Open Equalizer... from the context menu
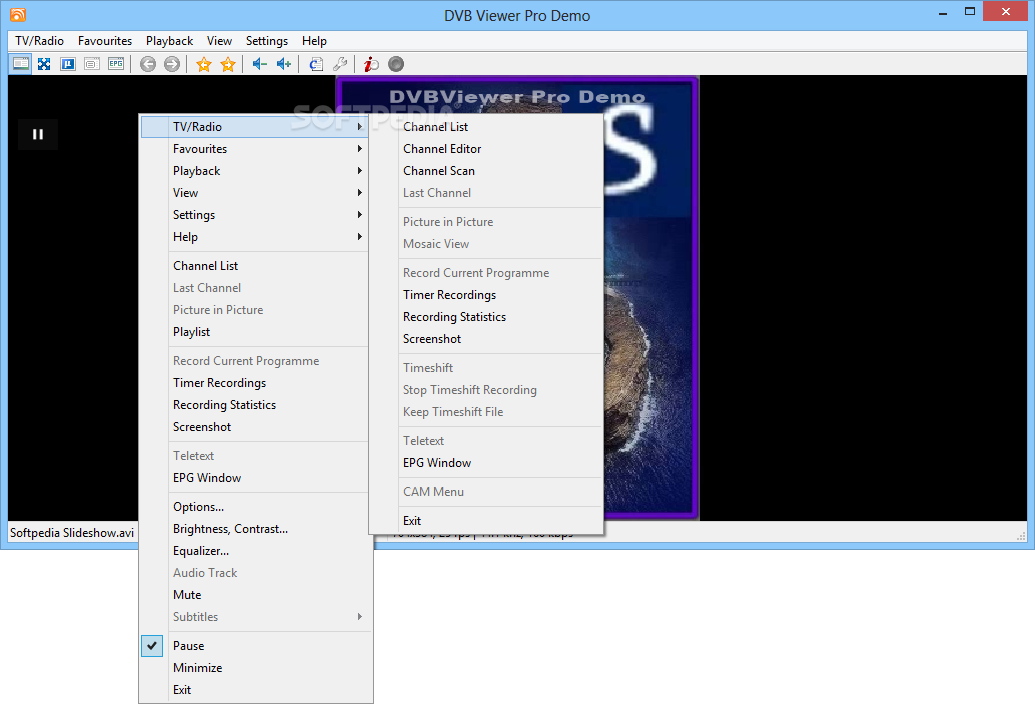This screenshot has width=1035, height=704. click(x=255, y=551)
